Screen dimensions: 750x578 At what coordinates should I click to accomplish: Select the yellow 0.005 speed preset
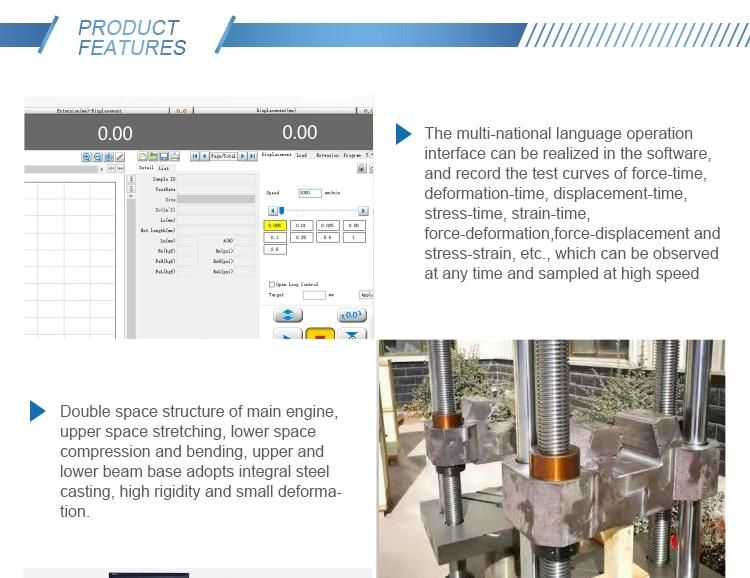tap(275, 225)
